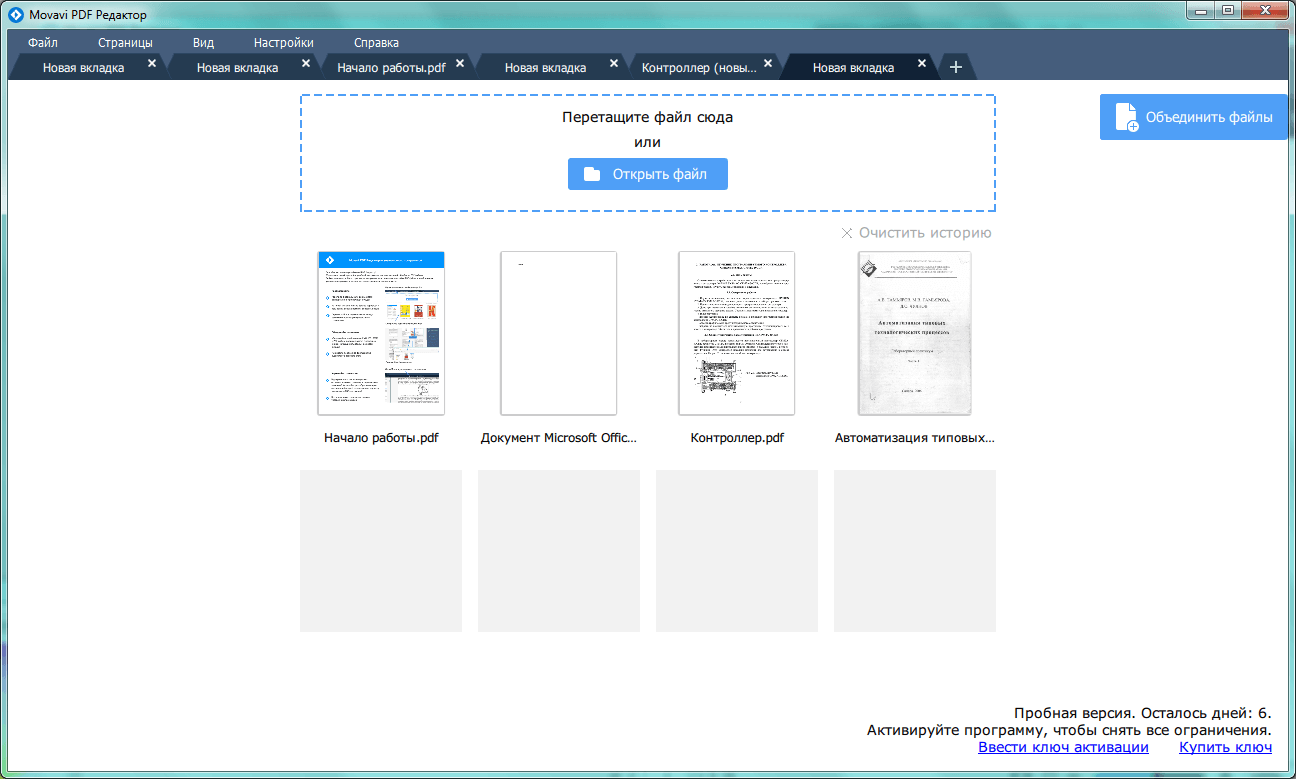
Task: Click Очистить историю to clear history
Action: [x=916, y=233]
